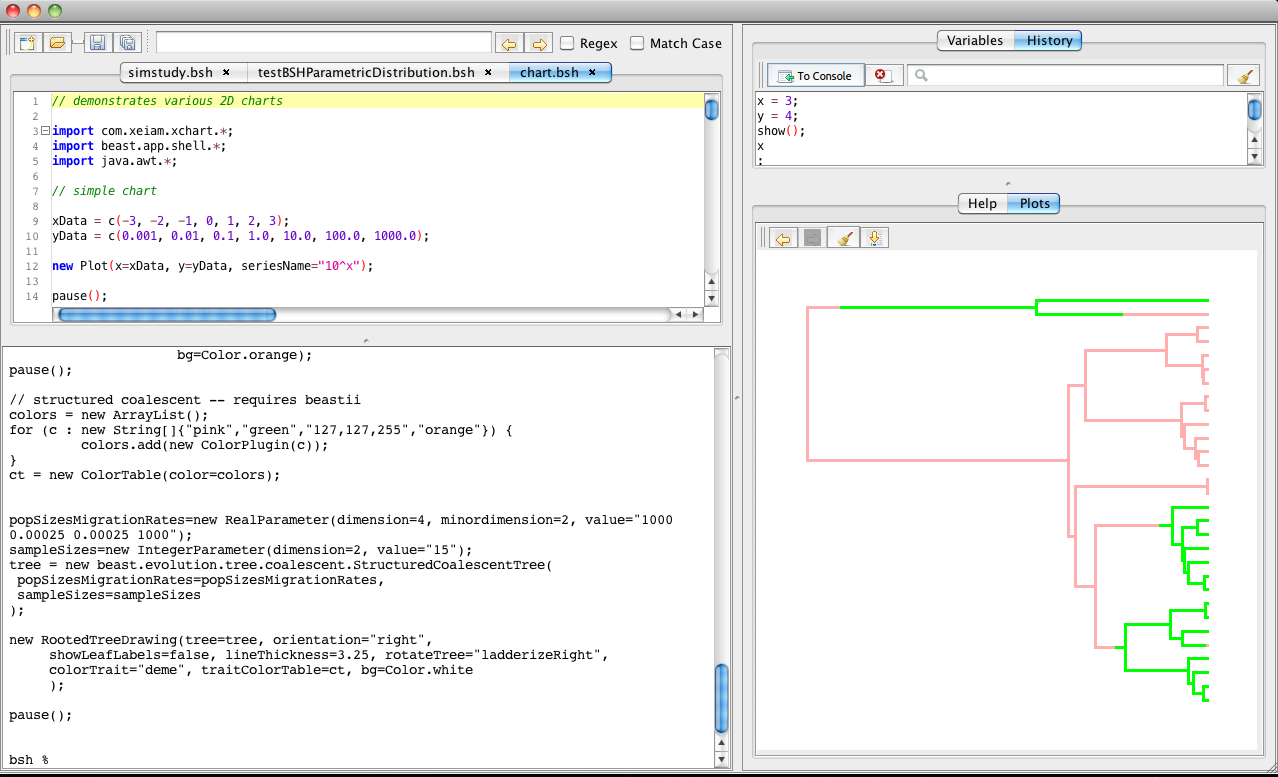Click the 'x = 3;' history entry
The height and width of the screenshot is (777, 1278).
tap(778, 101)
